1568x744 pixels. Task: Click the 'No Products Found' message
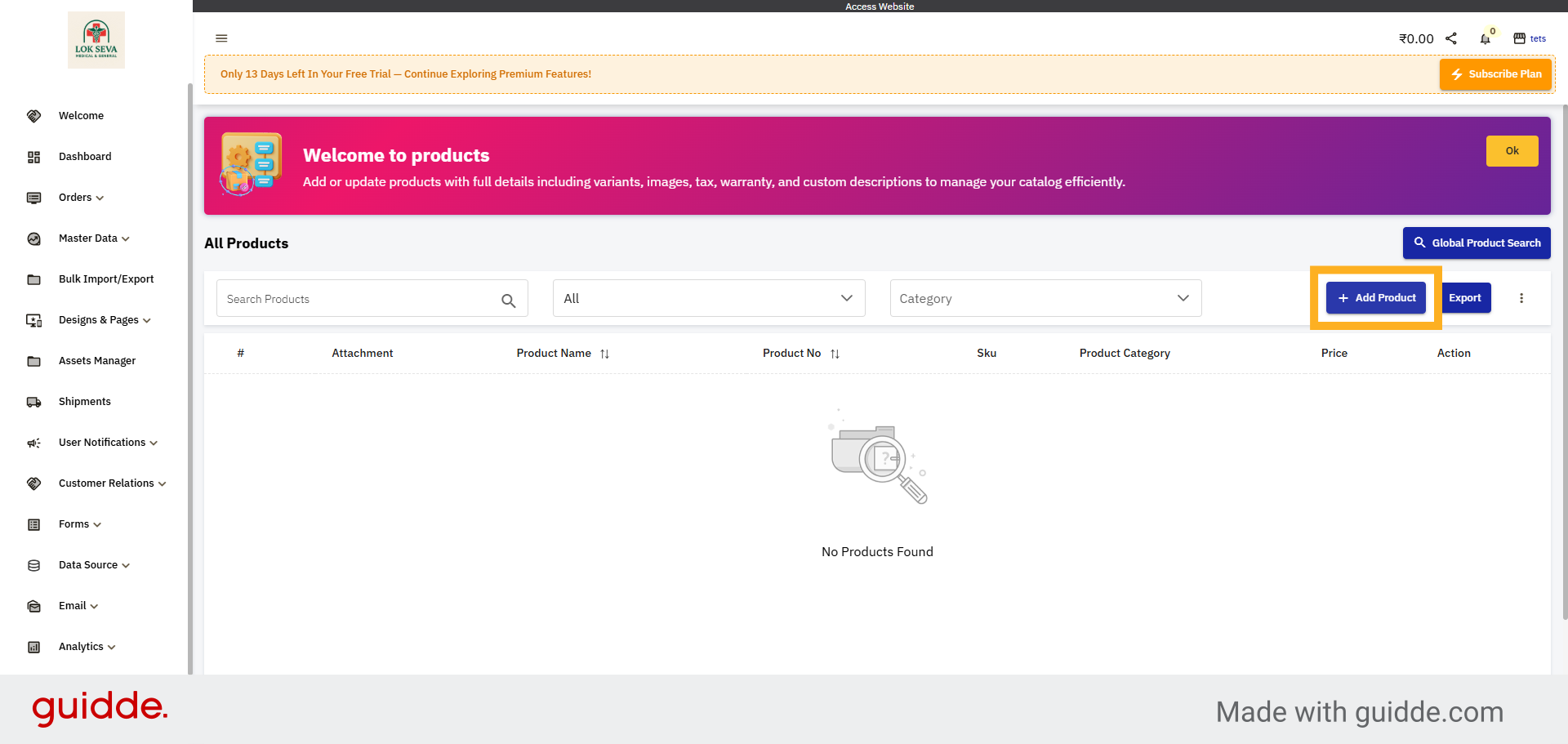[877, 552]
